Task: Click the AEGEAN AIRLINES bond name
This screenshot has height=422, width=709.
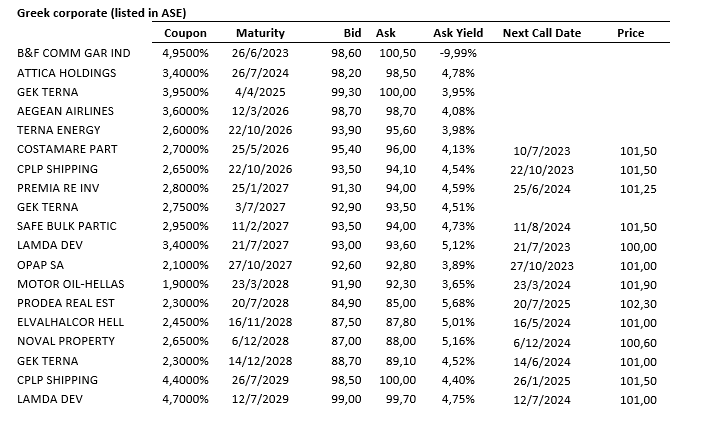Action: (x=66, y=111)
